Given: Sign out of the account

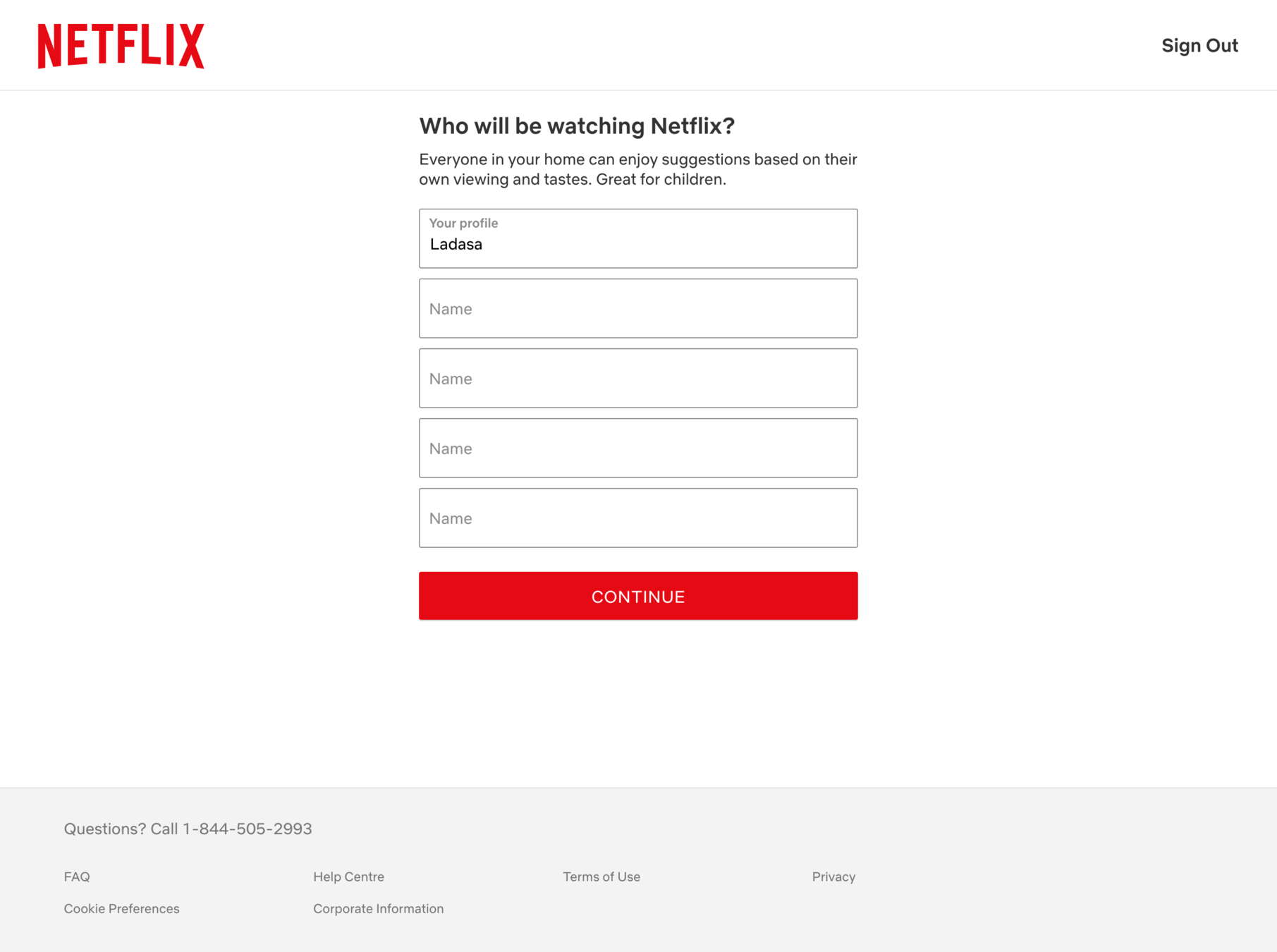Looking at the screenshot, I should [x=1199, y=46].
